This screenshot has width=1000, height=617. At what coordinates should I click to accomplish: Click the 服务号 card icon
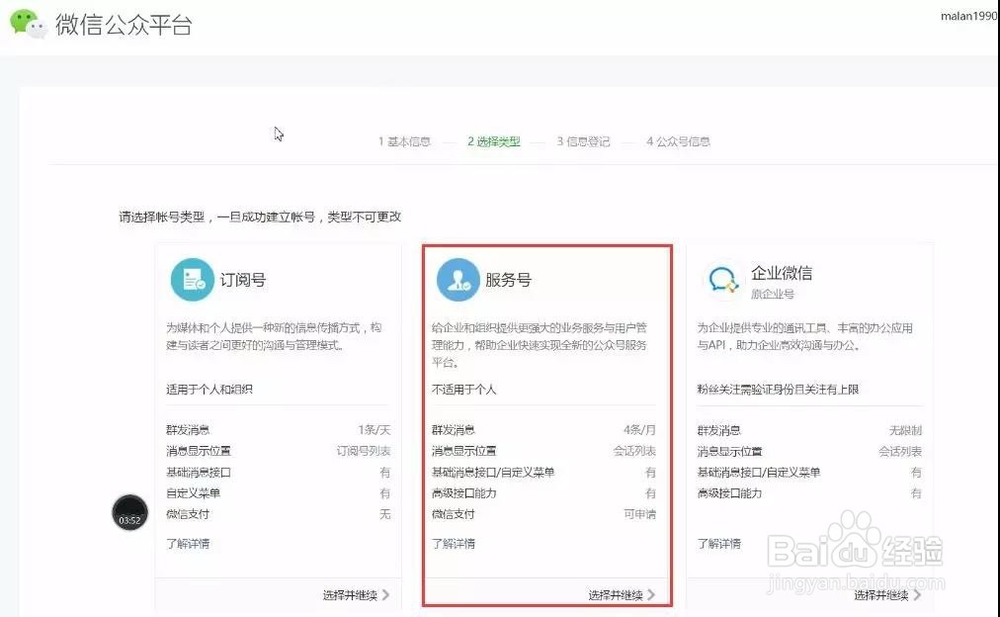coord(458,279)
